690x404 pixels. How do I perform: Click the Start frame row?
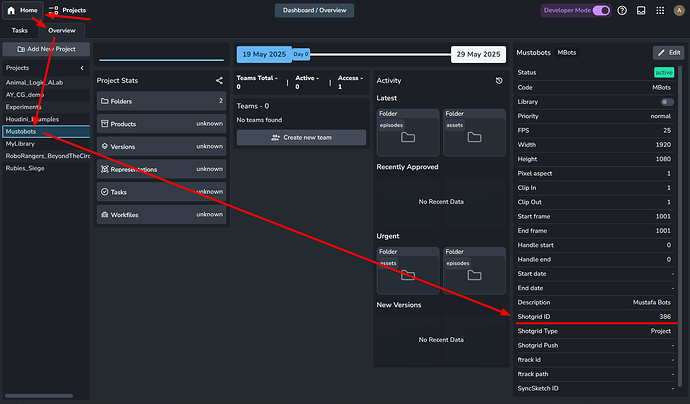click(595, 216)
